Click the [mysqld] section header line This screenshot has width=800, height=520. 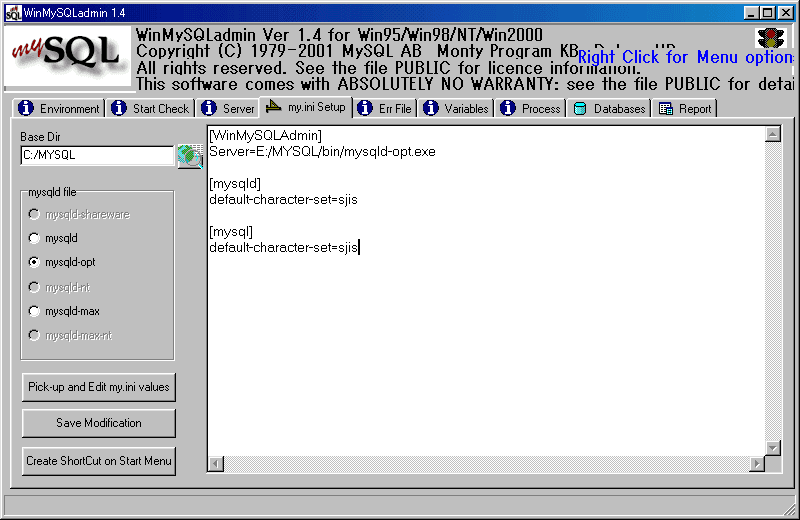pyautogui.click(x=235, y=184)
